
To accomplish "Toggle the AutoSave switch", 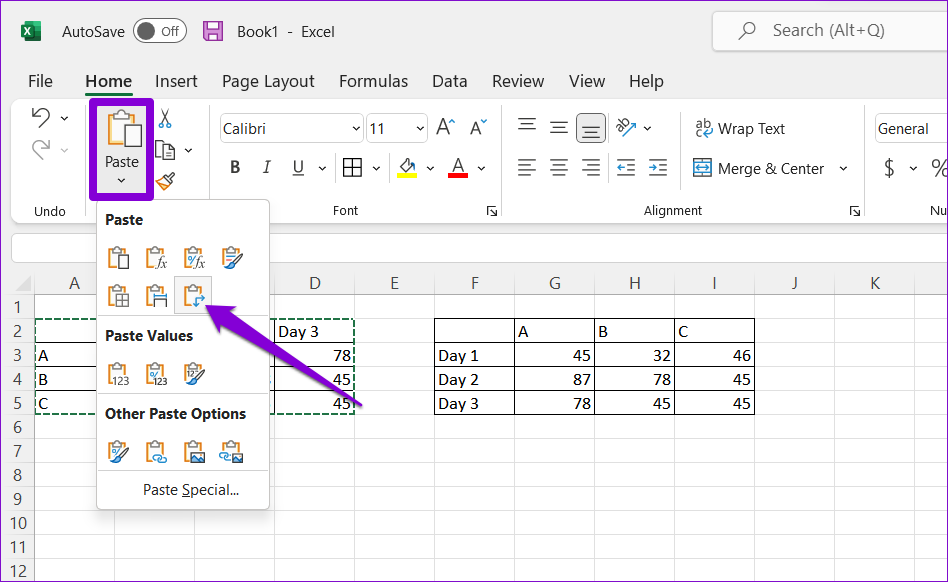I will click(159, 31).
